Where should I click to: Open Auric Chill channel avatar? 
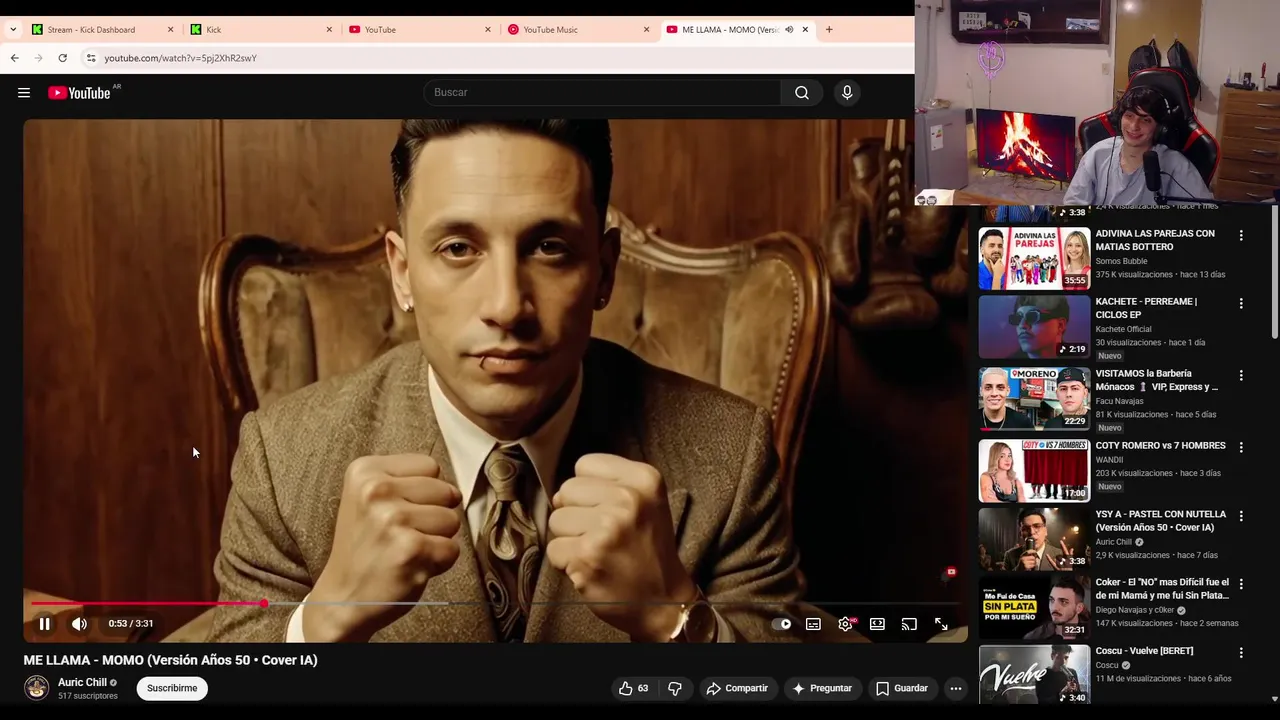[x=37, y=688]
